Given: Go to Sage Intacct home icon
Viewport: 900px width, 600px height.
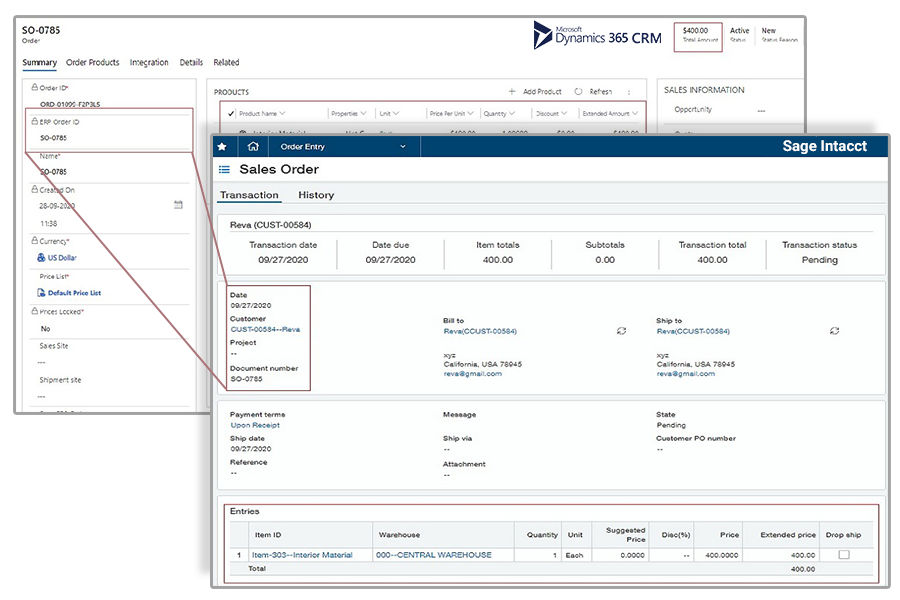Looking at the screenshot, I should coord(253,147).
